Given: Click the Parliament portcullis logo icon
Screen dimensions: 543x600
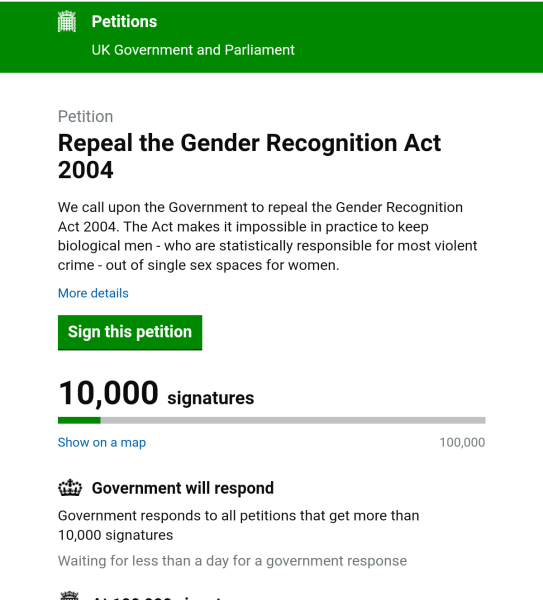Looking at the screenshot, I should (67, 21).
